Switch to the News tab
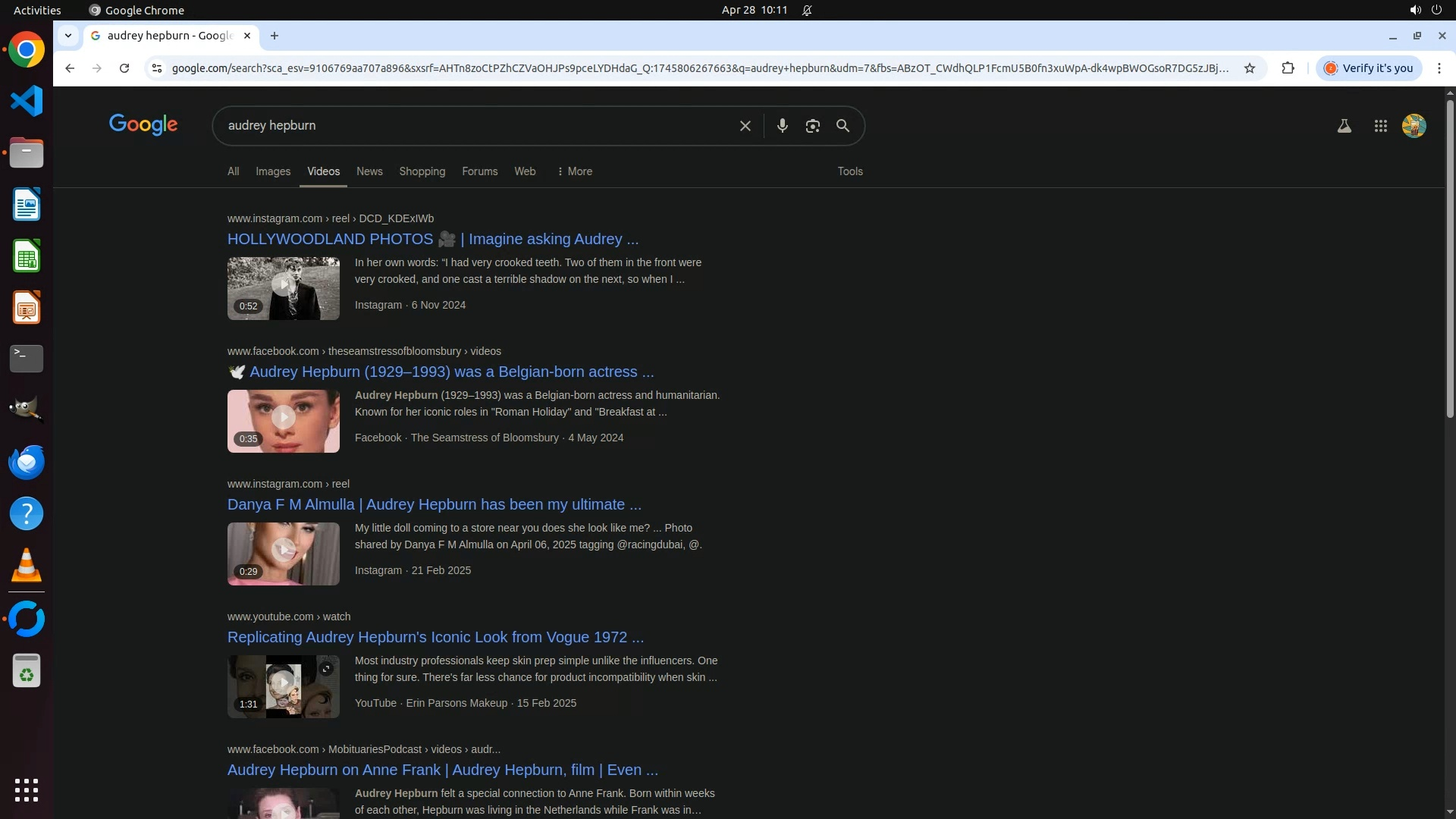The height and width of the screenshot is (819, 1456). tap(369, 171)
